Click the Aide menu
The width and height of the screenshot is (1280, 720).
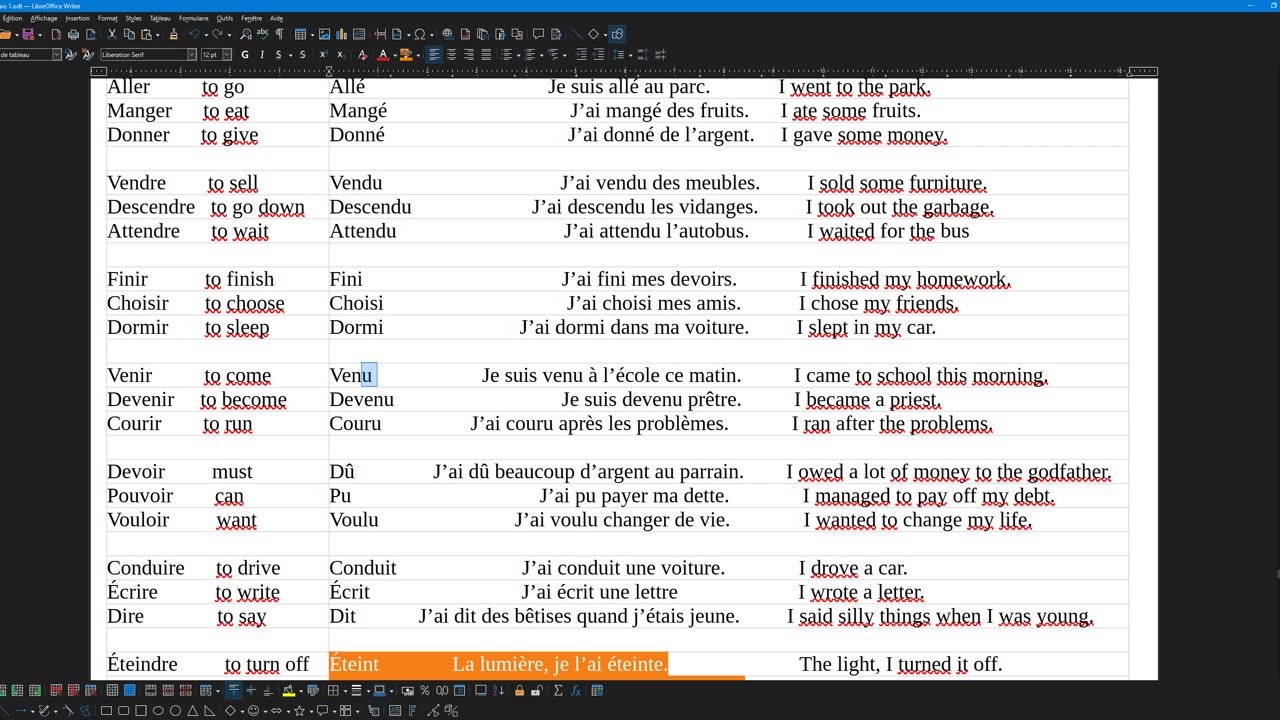click(x=277, y=18)
